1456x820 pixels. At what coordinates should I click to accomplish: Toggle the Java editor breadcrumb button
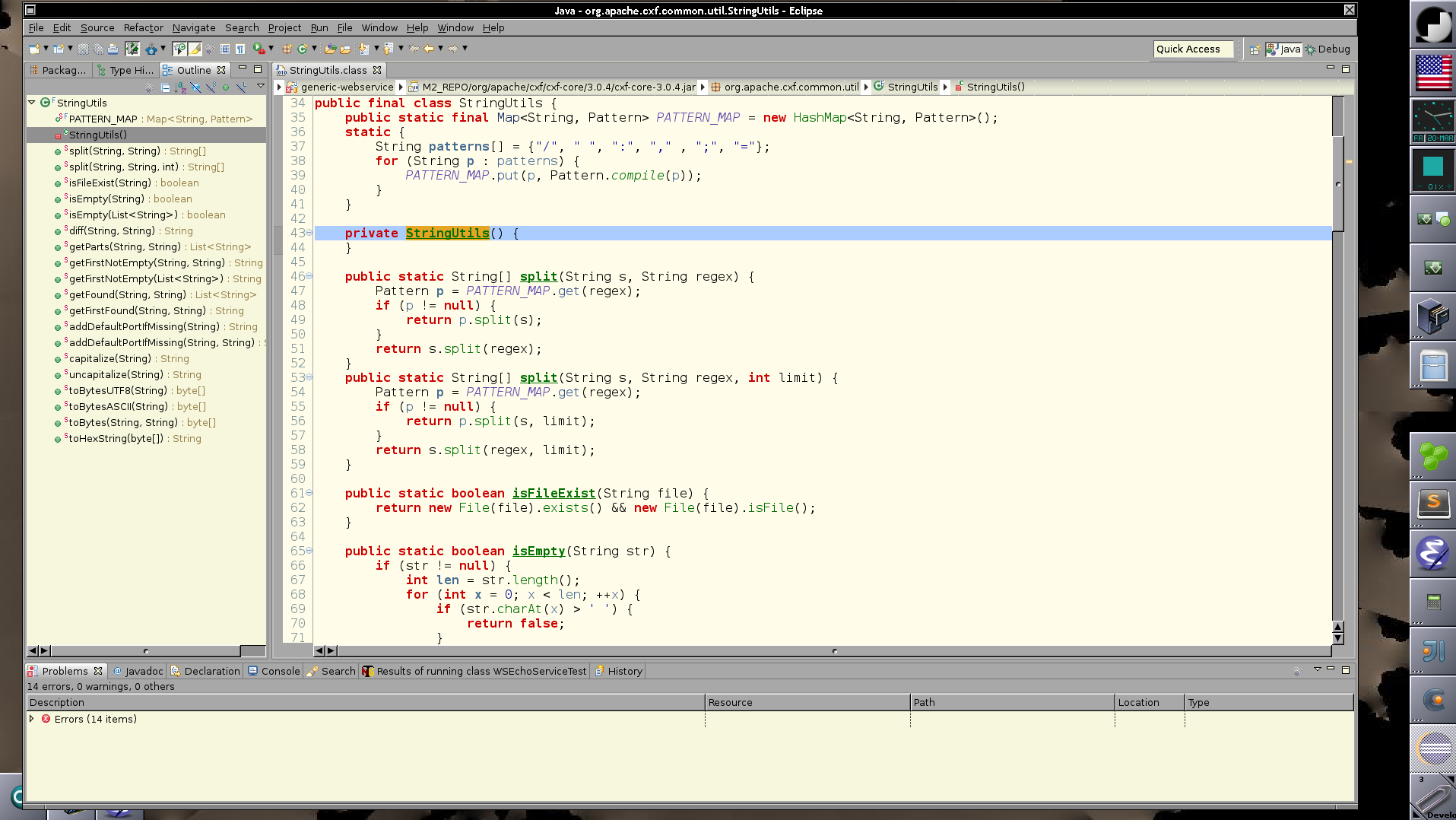pos(179,49)
